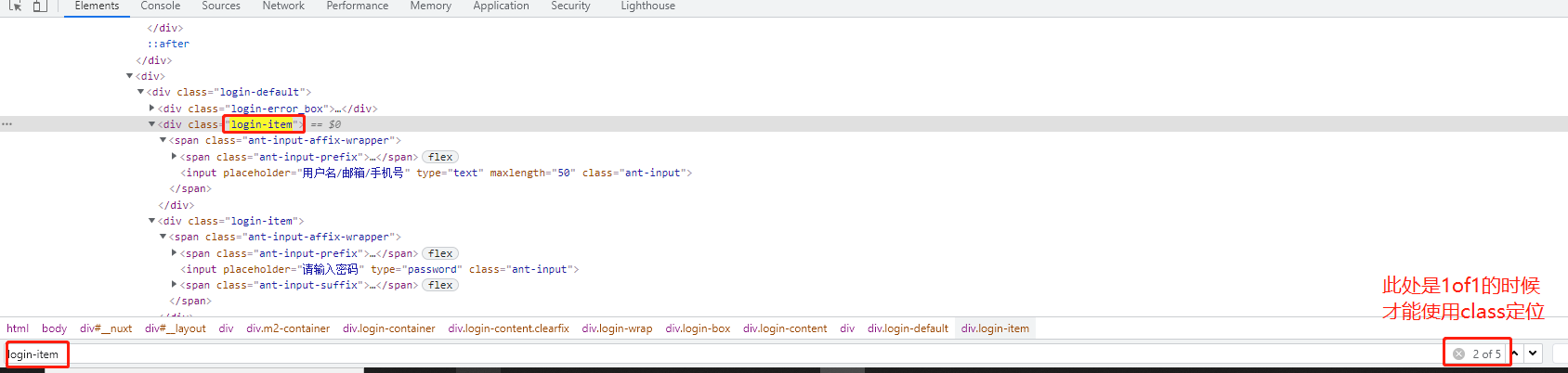Expand ant-input-prefix span above the text input
The image size is (1568, 373).
point(174,157)
